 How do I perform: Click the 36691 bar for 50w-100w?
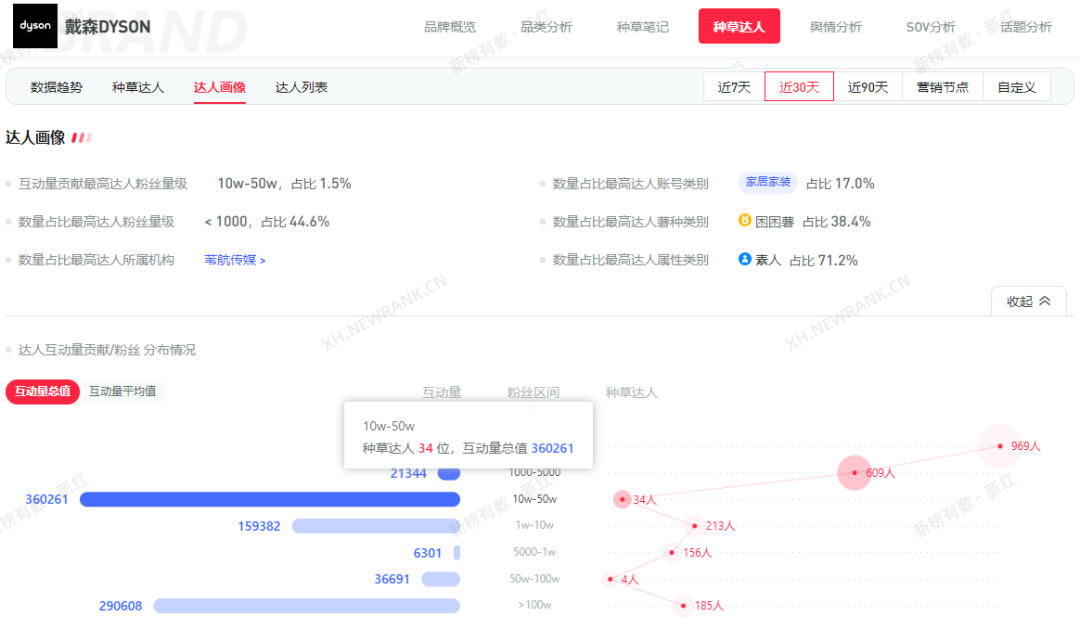[x=441, y=579]
